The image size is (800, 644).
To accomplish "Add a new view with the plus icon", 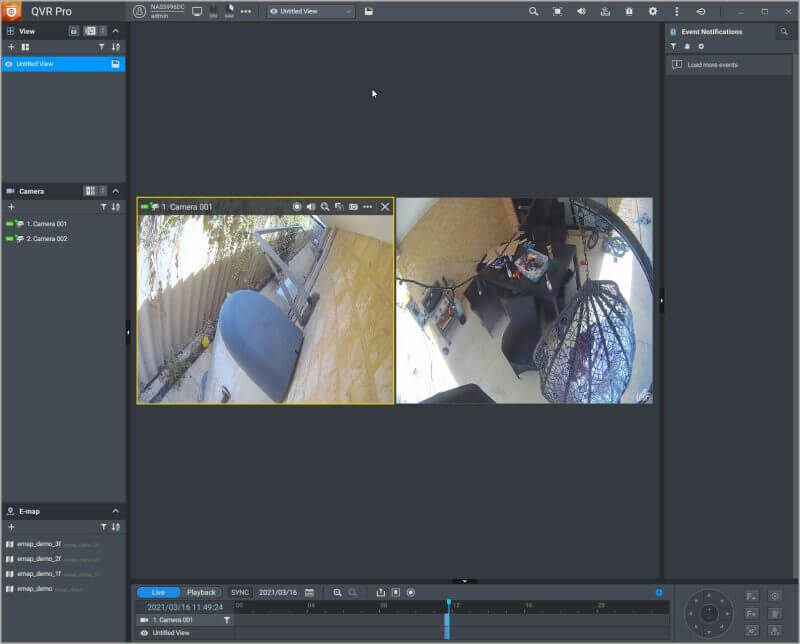I will coord(11,47).
